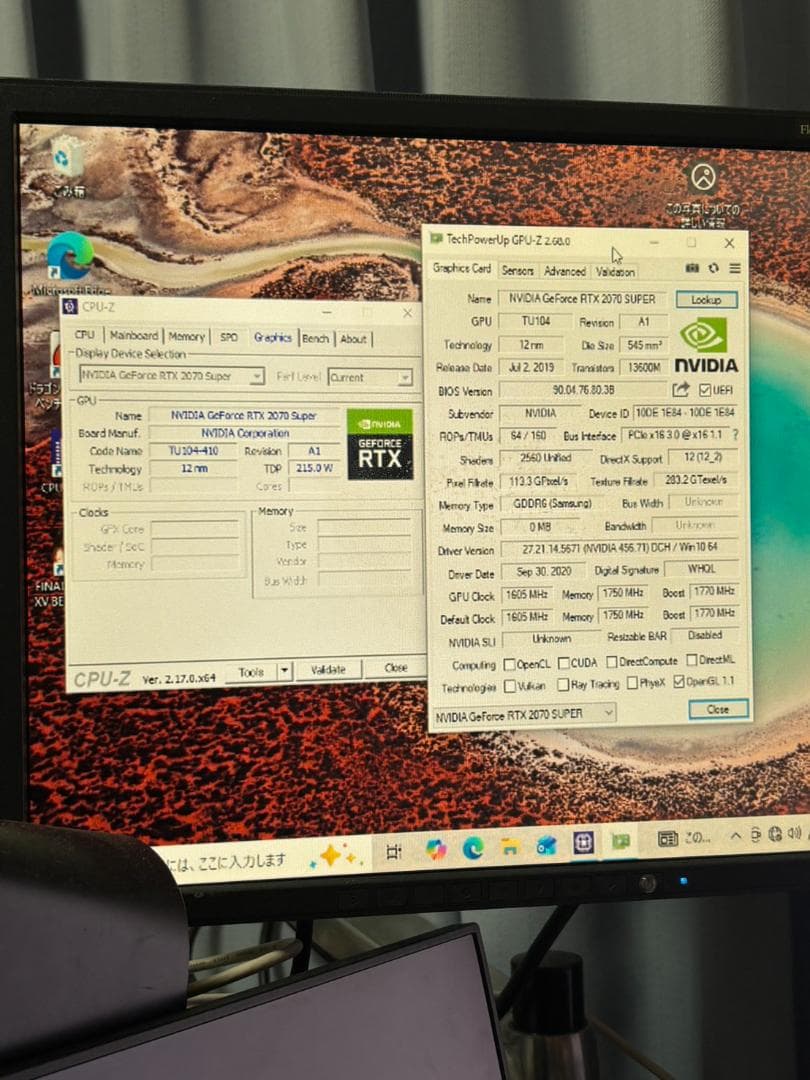Click the GPU-Z refresh icon
This screenshot has width=810, height=1080.
(x=714, y=268)
